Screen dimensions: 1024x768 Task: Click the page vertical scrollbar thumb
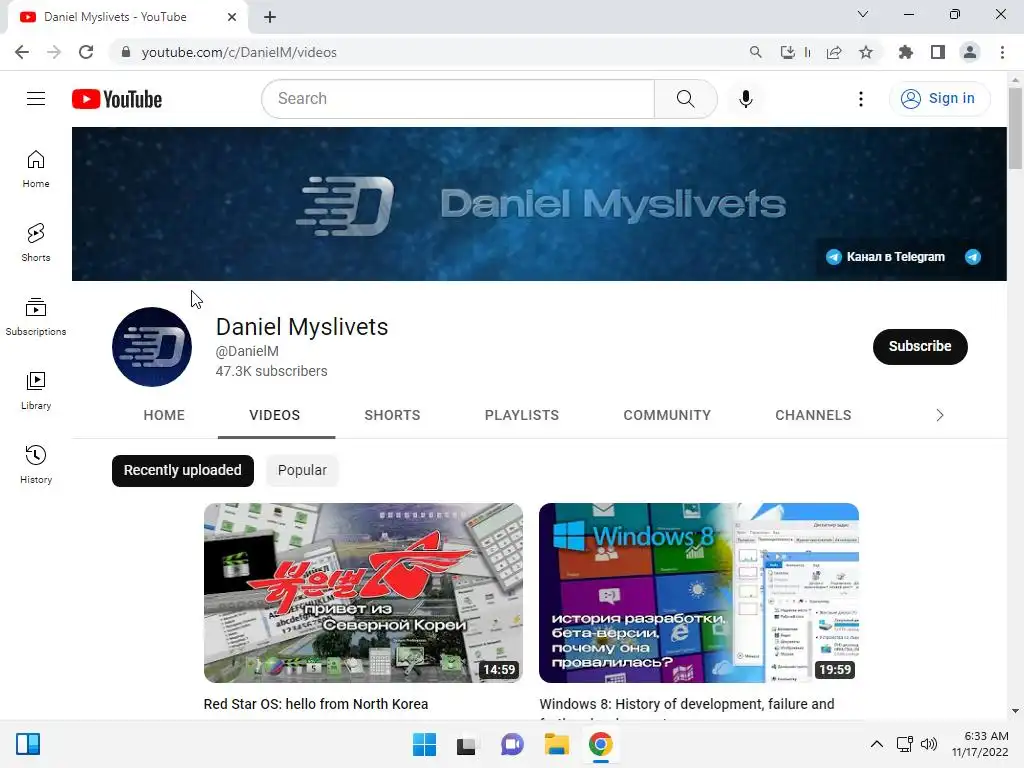point(1015,128)
